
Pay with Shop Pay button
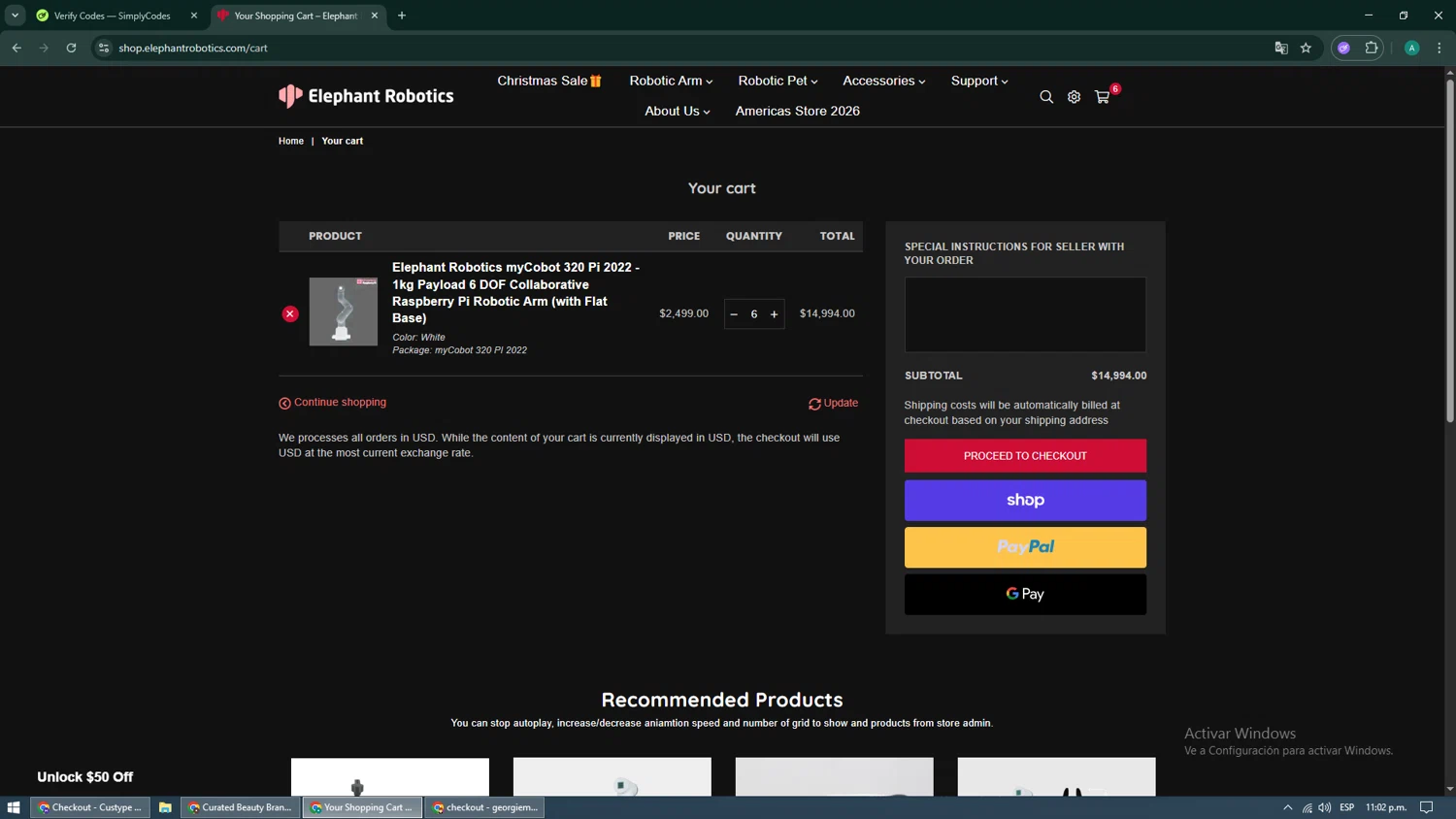pyautogui.click(x=1025, y=501)
